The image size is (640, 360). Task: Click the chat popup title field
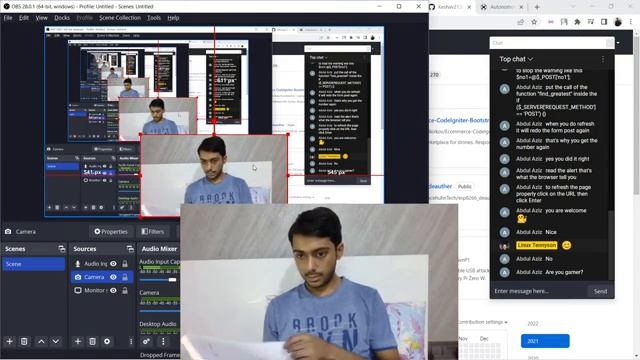click(549, 43)
